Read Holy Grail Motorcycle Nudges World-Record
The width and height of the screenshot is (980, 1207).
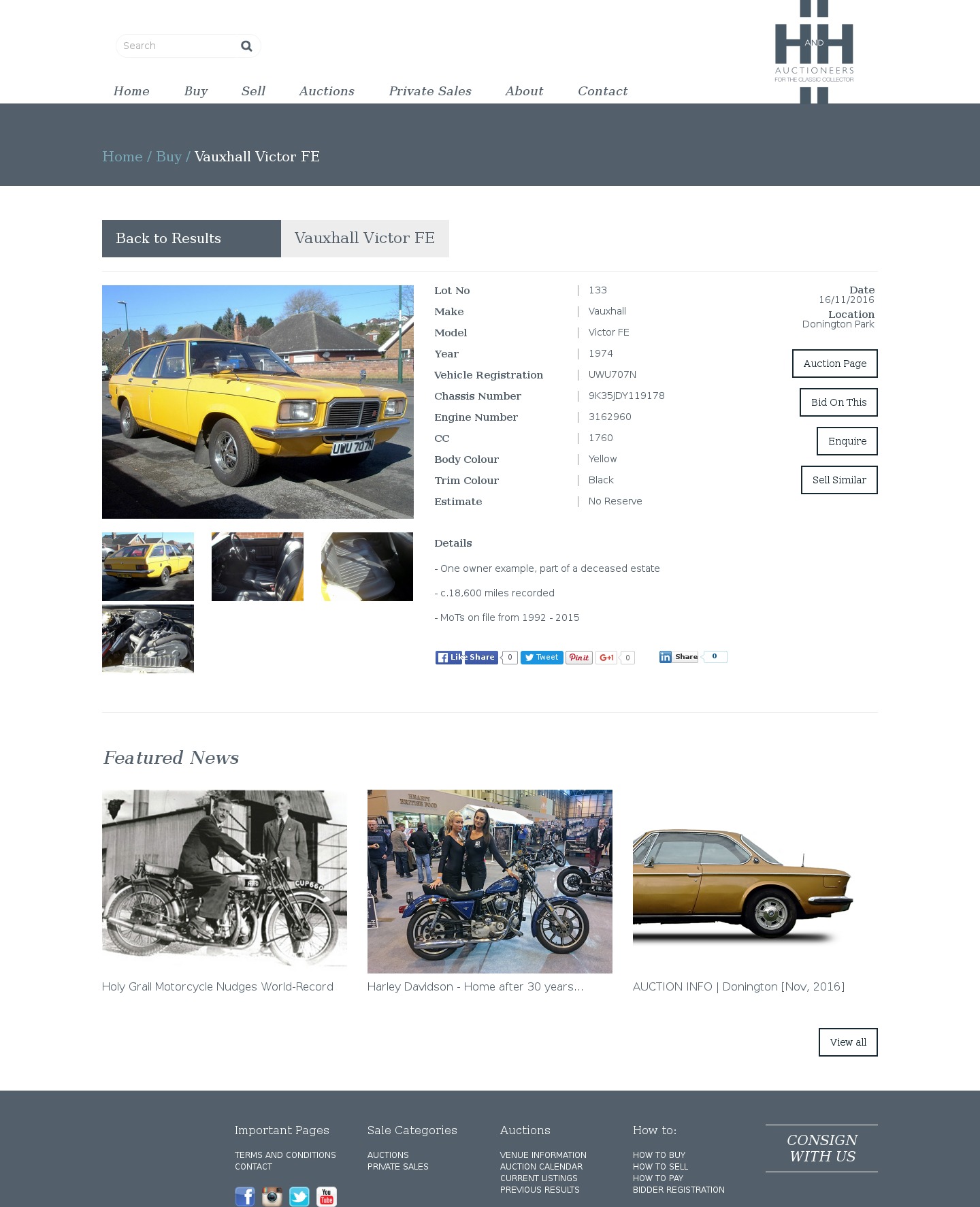pyautogui.click(x=218, y=987)
